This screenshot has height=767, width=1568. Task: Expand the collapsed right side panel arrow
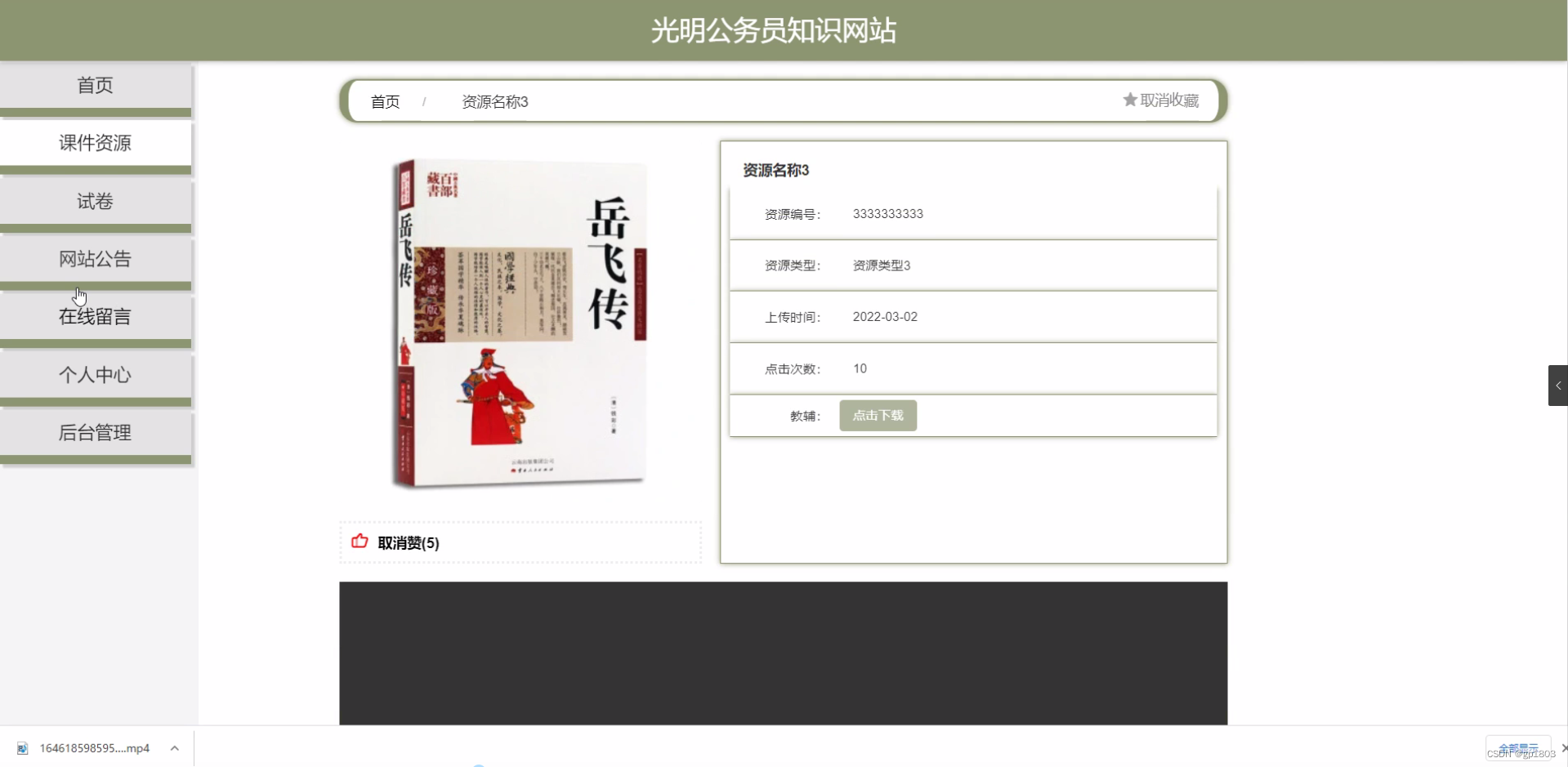pyautogui.click(x=1557, y=386)
